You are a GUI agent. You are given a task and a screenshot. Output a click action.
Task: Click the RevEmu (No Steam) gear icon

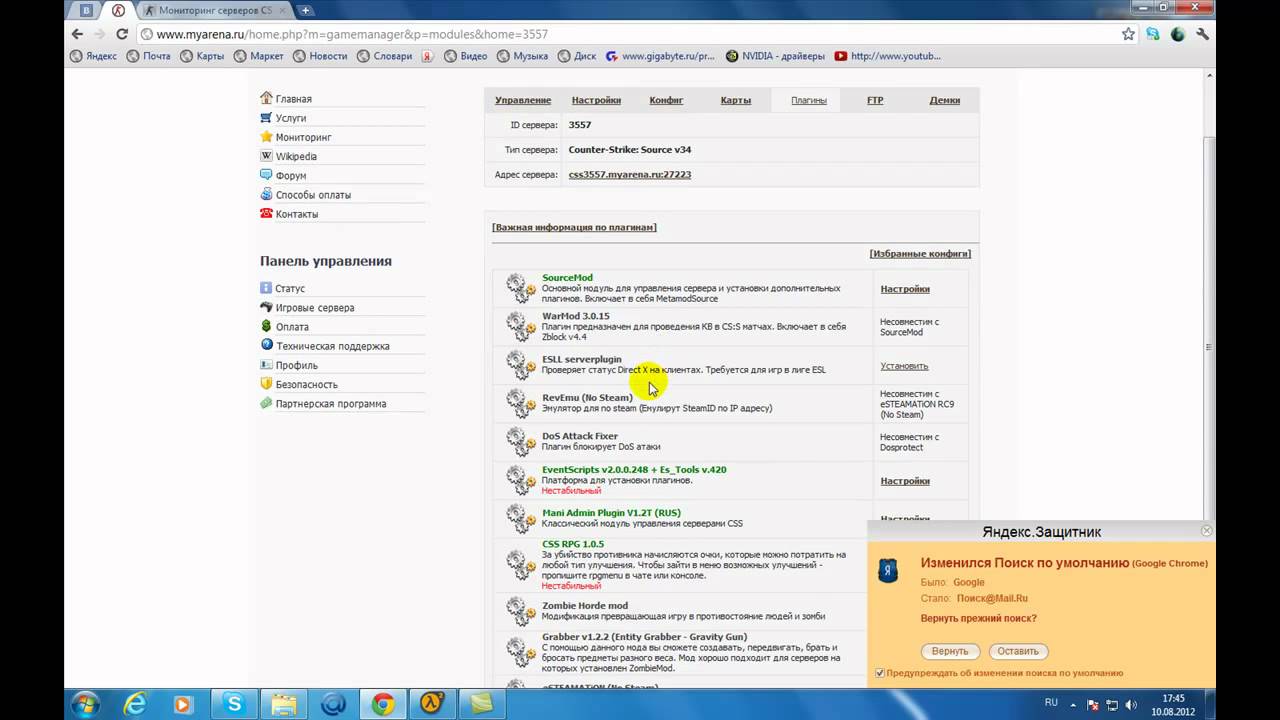click(x=520, y=403)
